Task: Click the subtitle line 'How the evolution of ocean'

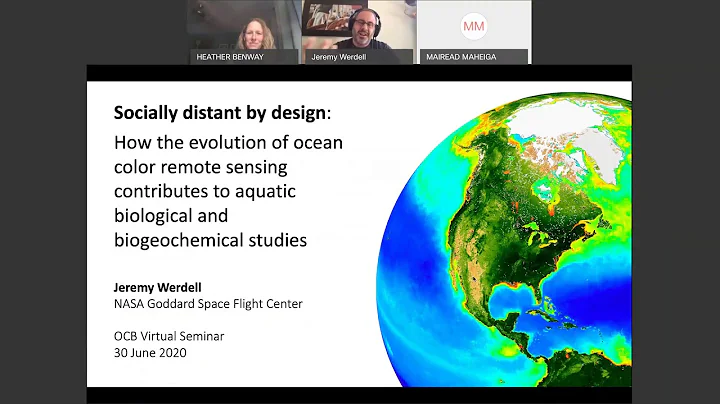Action: 228,142
